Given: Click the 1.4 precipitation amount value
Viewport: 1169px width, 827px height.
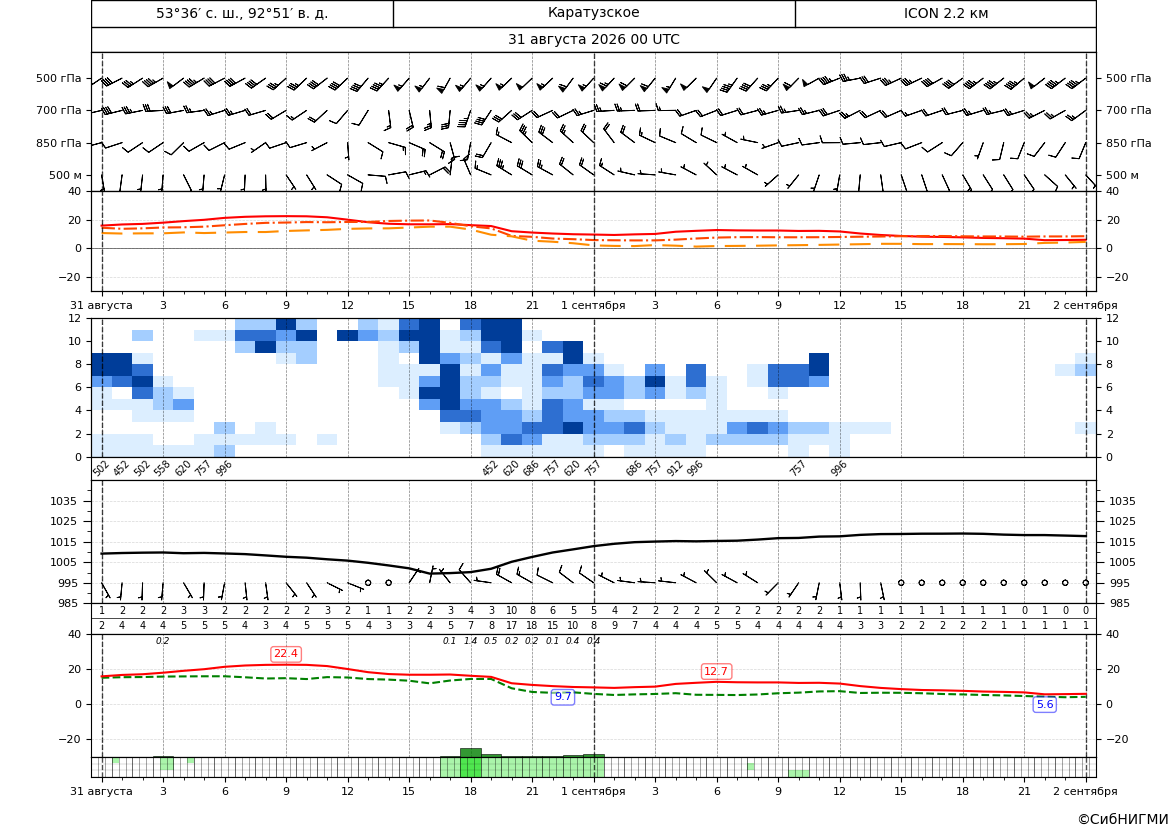Looking at the screenshot, I should coord(470,641).
